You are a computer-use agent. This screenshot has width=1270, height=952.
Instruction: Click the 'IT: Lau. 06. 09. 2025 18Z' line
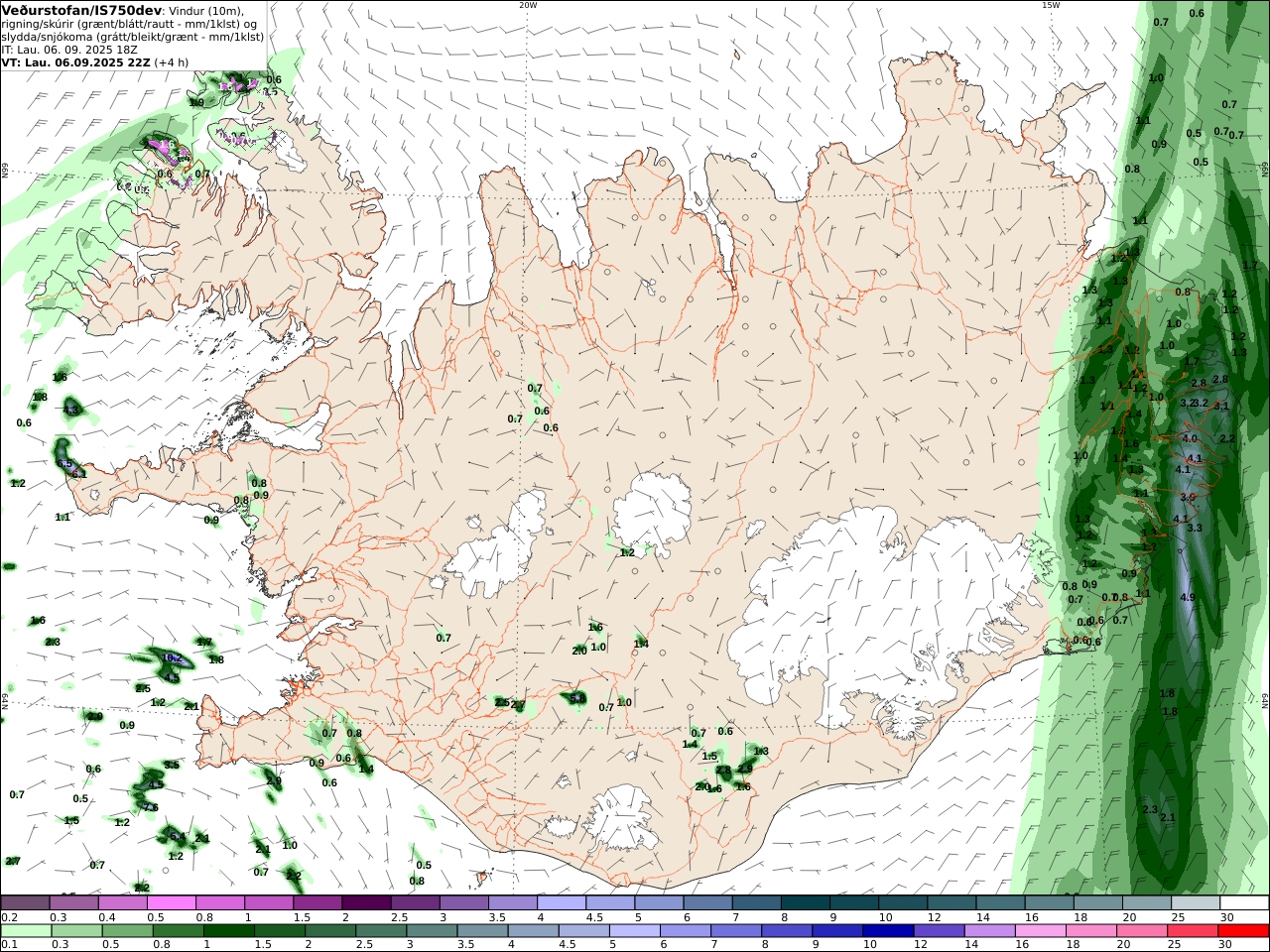coord(69,50)
